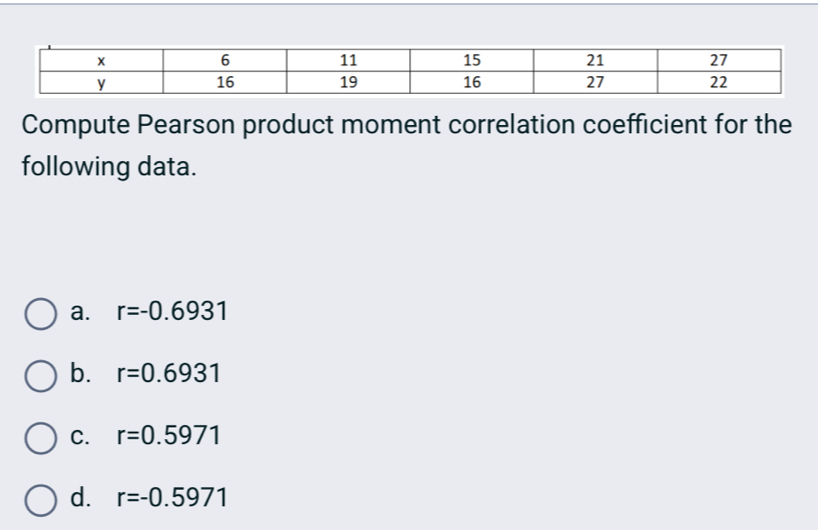Viewport: 818px width, 530px height.
Task: Click the table cell containing 21
Action: (596, 60)
